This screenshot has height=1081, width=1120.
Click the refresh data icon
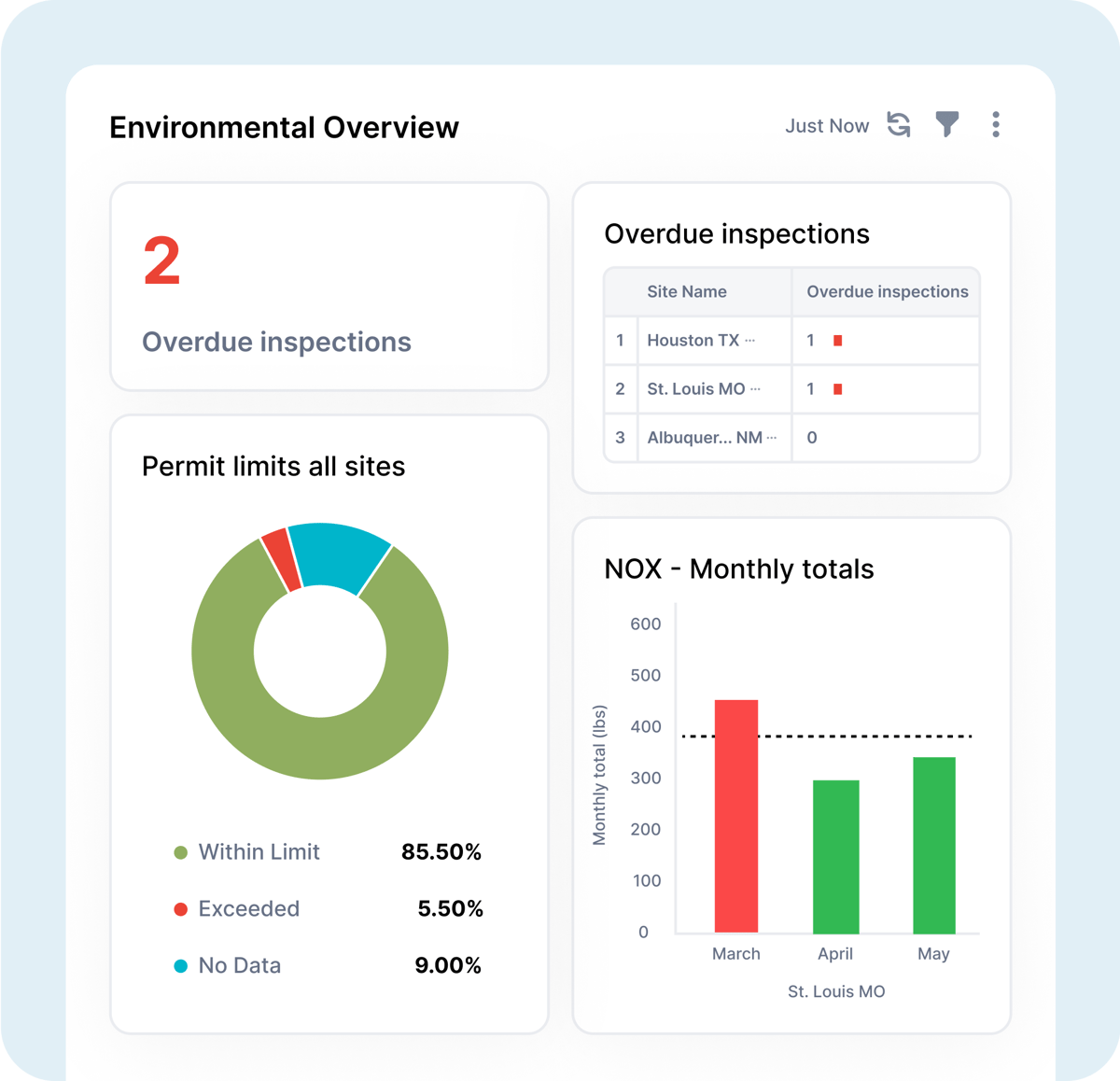pyautogui.click(x=898, y=125)
